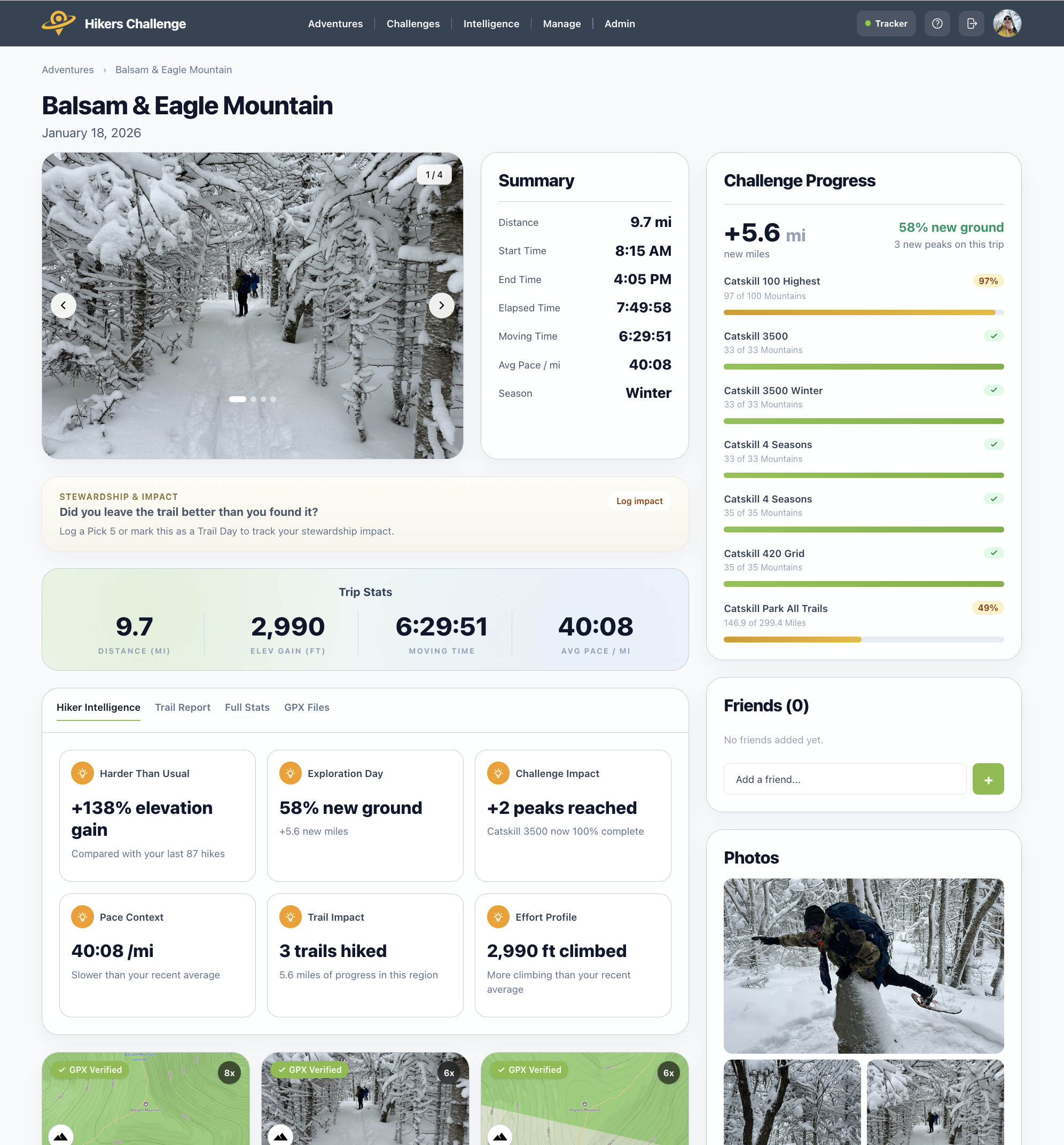
Task: Open the Intelligence navigation link
Action: click(x=491, y=23)
